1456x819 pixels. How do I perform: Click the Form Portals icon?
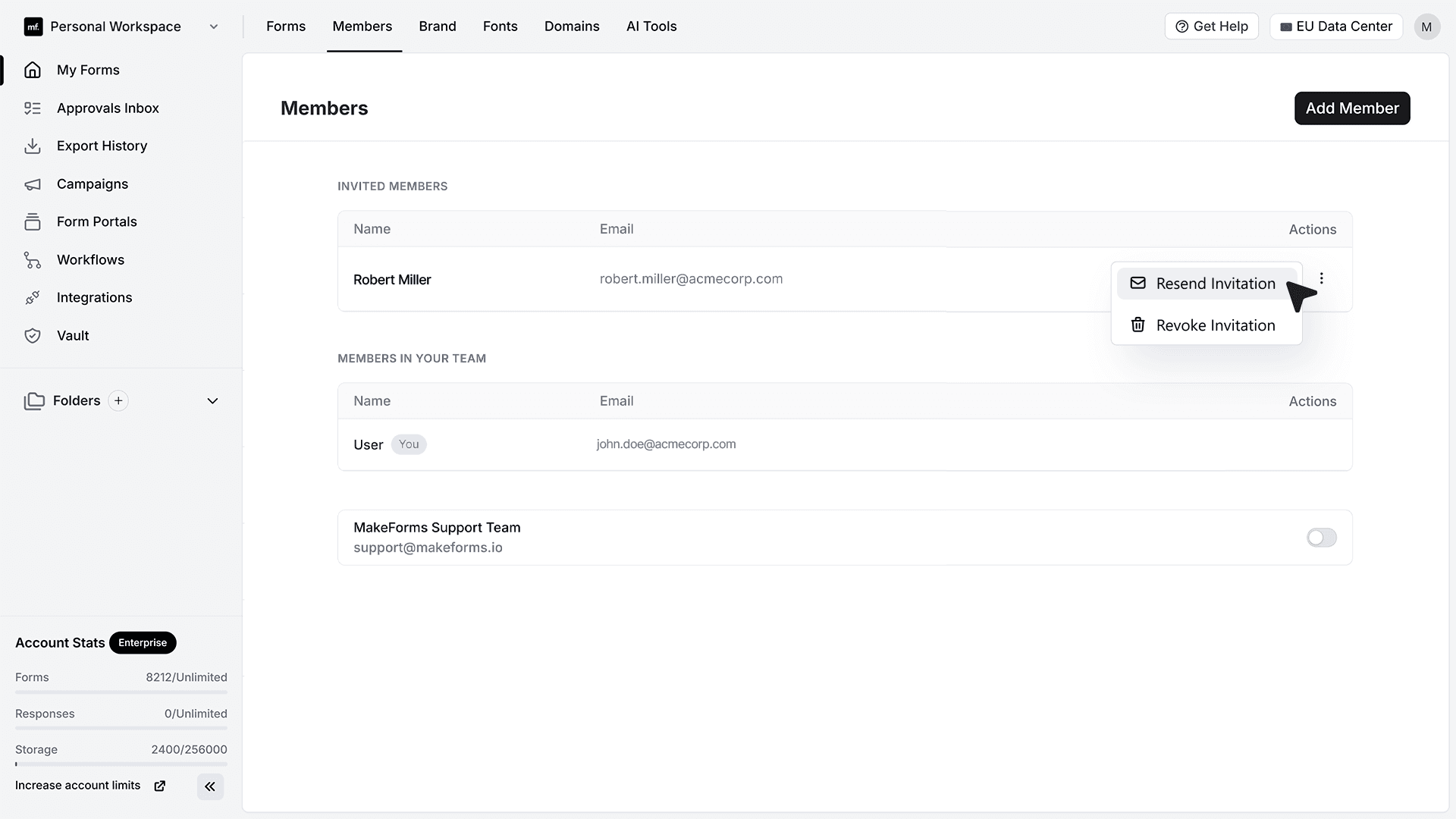(33, 222)
